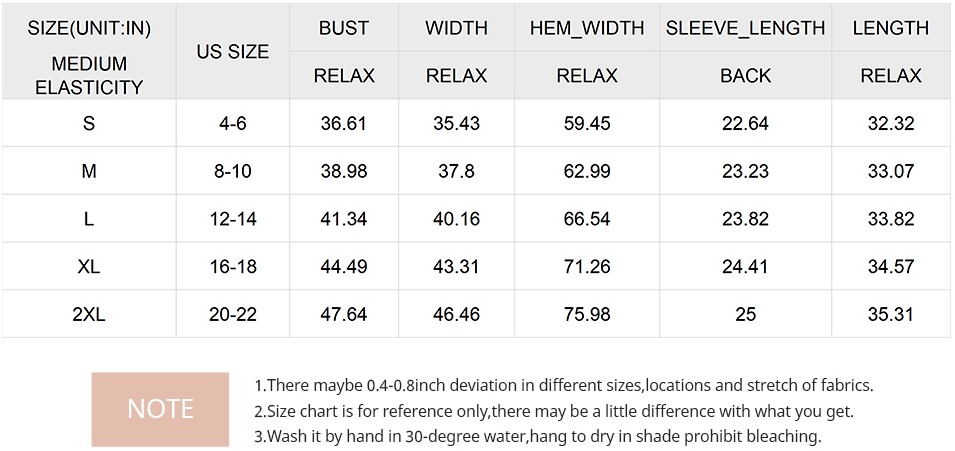Click the 2XL size row label
Image resolution: width=955 pixels, height=451 pixels.
tap(89, 314)
